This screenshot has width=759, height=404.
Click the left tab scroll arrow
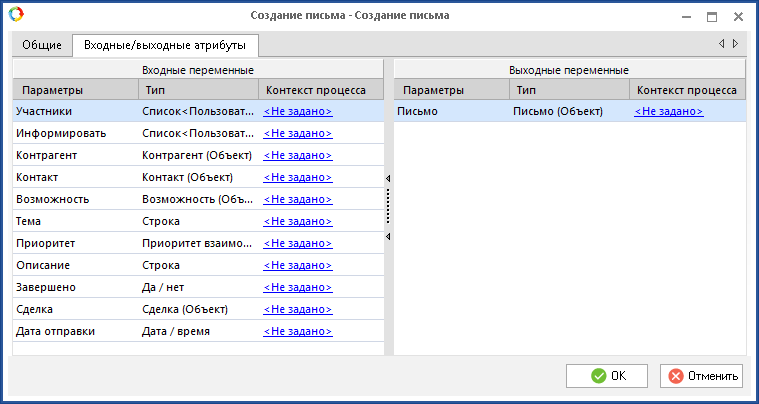click(722, 44)
